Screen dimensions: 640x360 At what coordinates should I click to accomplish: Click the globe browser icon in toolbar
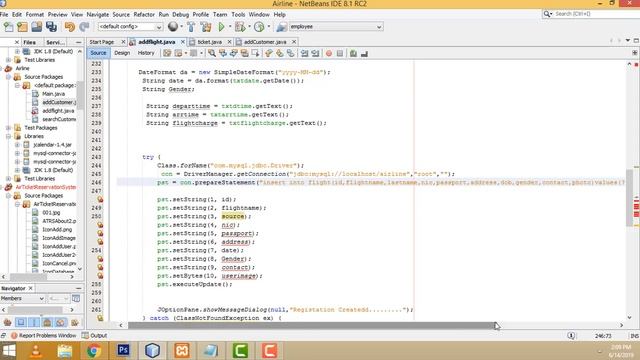[x=173, y=27]
